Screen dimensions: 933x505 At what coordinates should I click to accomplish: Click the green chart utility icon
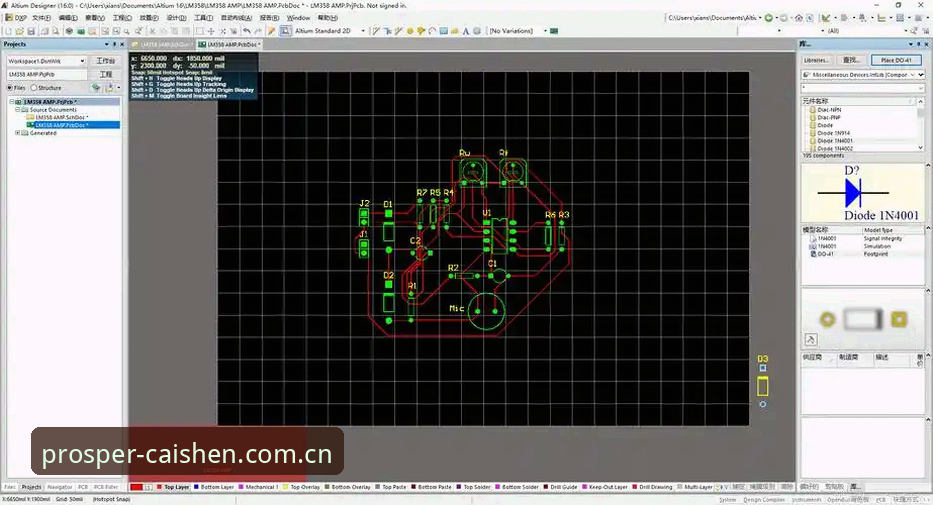click(826, 18)
